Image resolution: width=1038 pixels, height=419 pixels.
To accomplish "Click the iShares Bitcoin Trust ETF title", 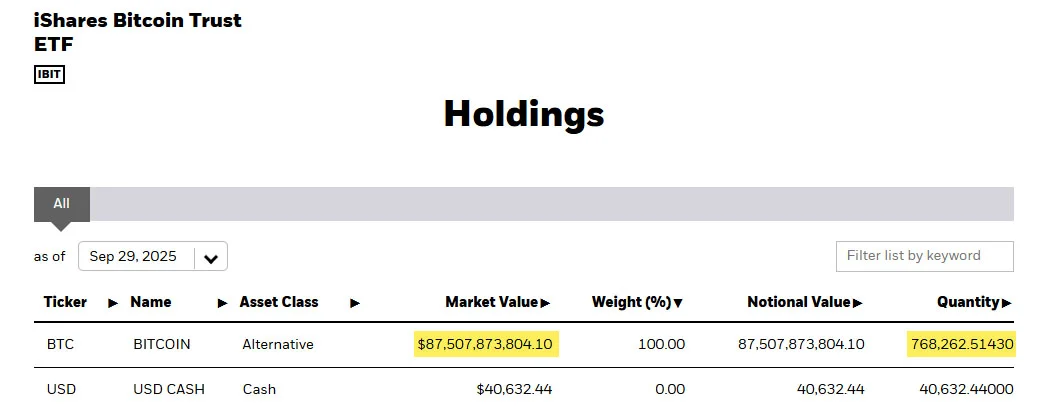I will tap(137, 32).
